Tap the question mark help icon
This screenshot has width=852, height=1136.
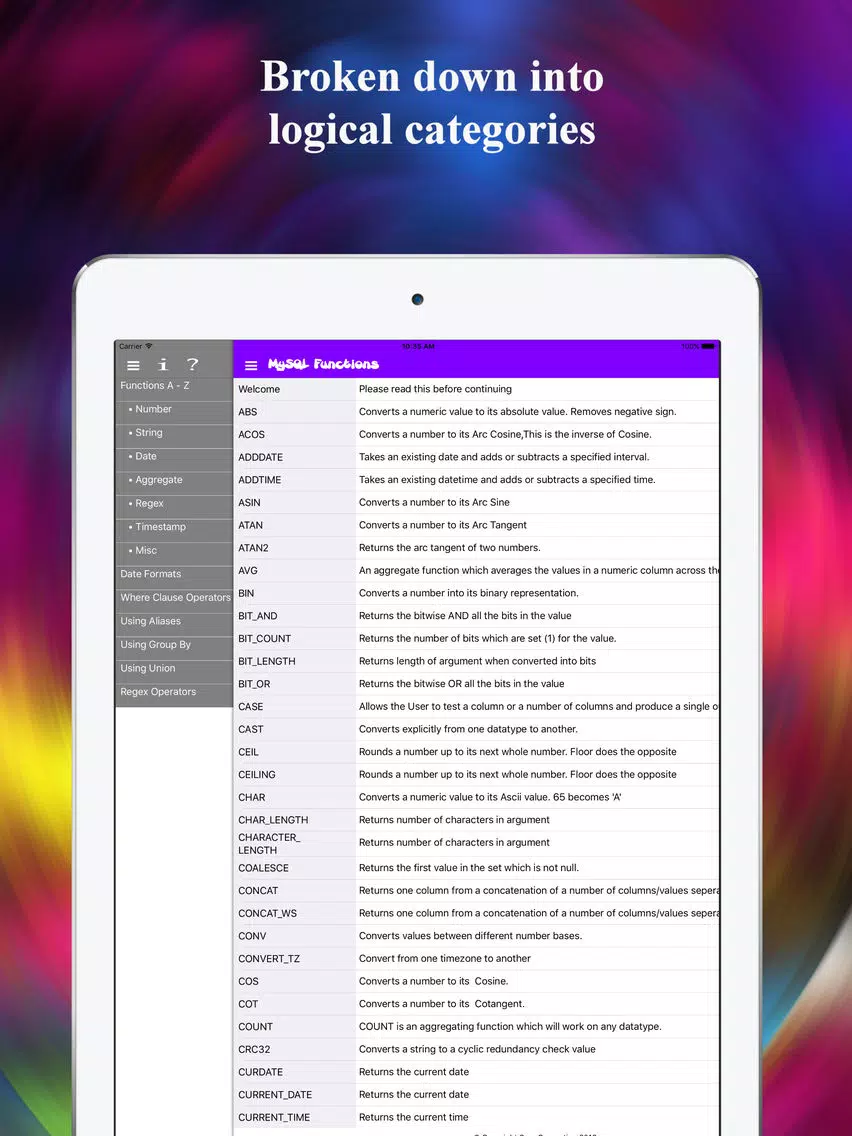(192, 364)
